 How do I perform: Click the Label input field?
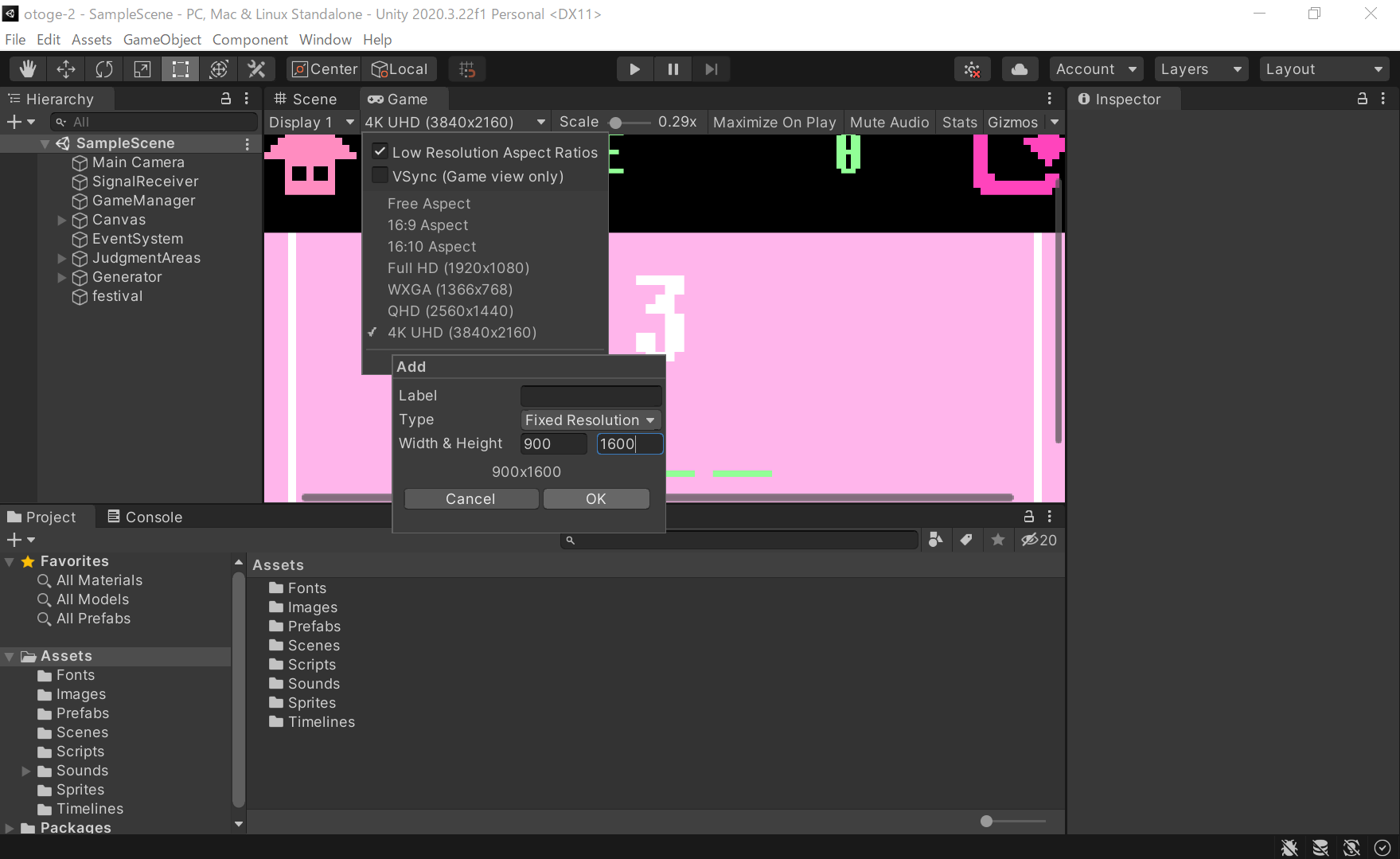pyautogui.click(x=591, y=396)
